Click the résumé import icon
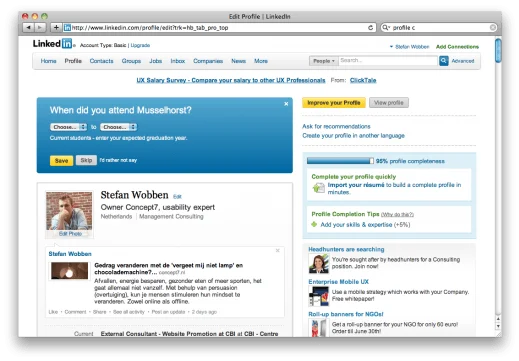 pos(318,188)
